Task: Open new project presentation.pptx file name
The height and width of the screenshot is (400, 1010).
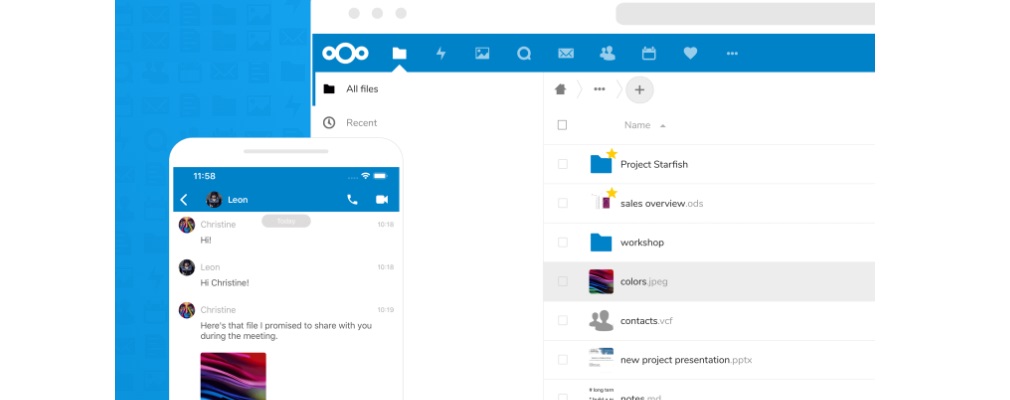Action: [x=686, y=359]
